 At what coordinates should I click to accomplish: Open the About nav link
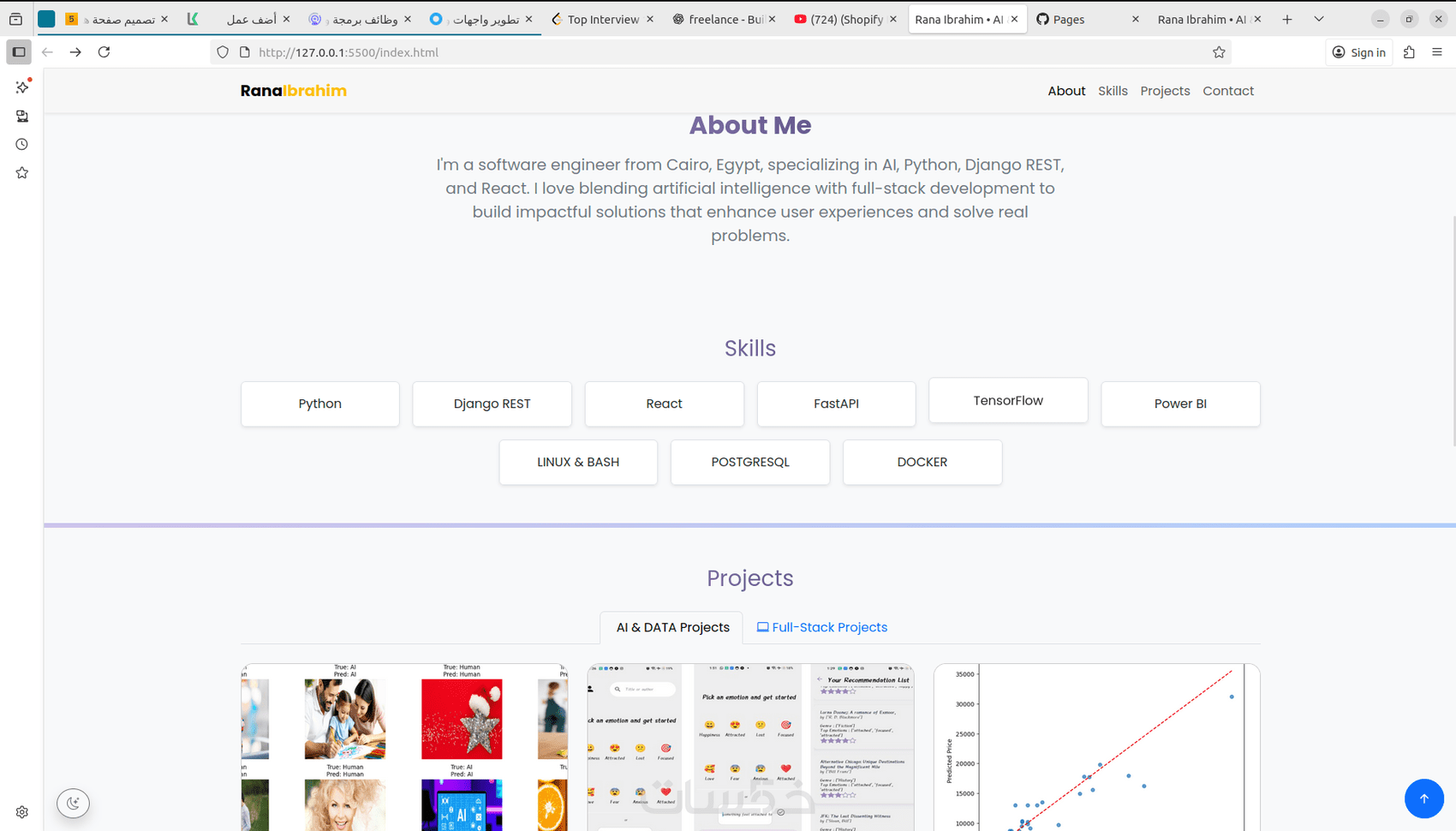(x=1066, y=91)
